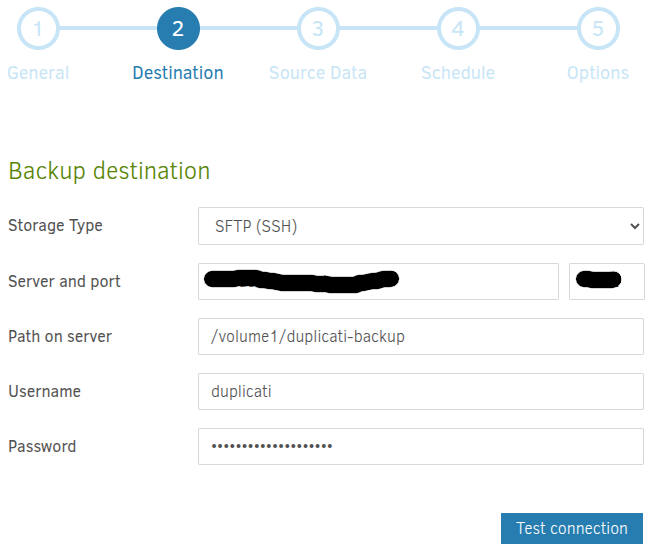
Task: Click the Destination step label
Action: (178, 73)
